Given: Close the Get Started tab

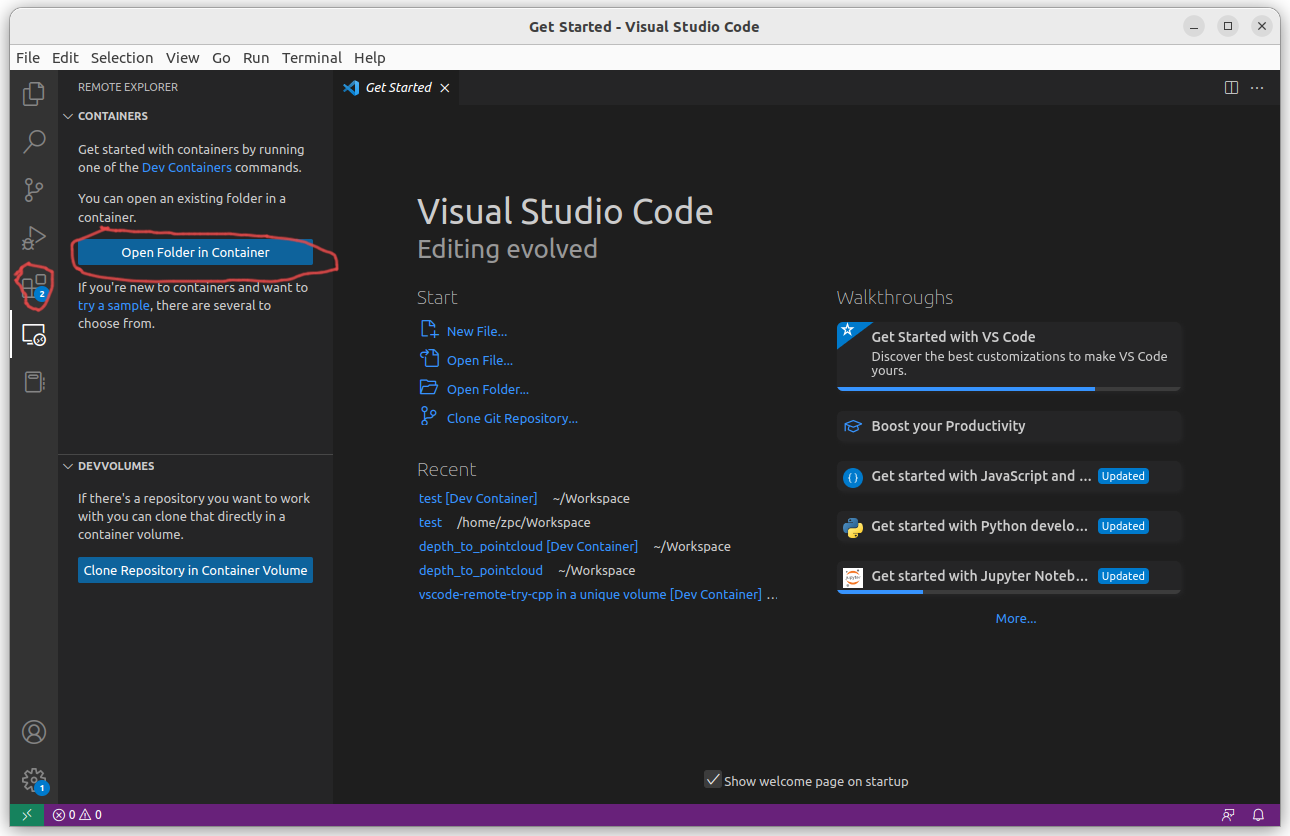Looking at the screenshot, I should tap(445, 88).
